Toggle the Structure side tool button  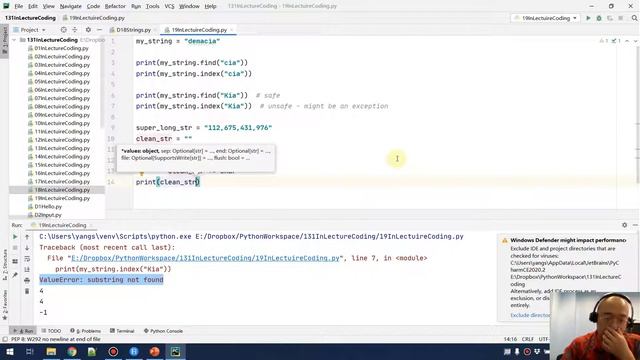point(4,264)
